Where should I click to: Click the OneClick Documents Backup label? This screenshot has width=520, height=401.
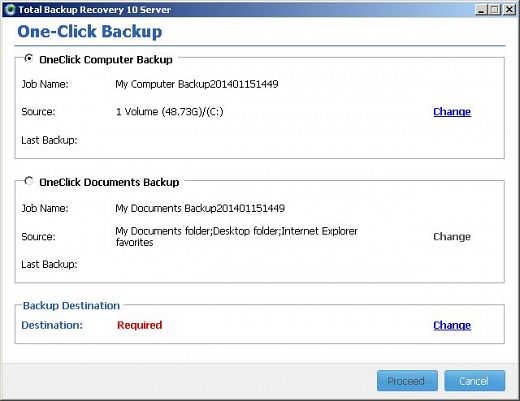tap(109, 182)
